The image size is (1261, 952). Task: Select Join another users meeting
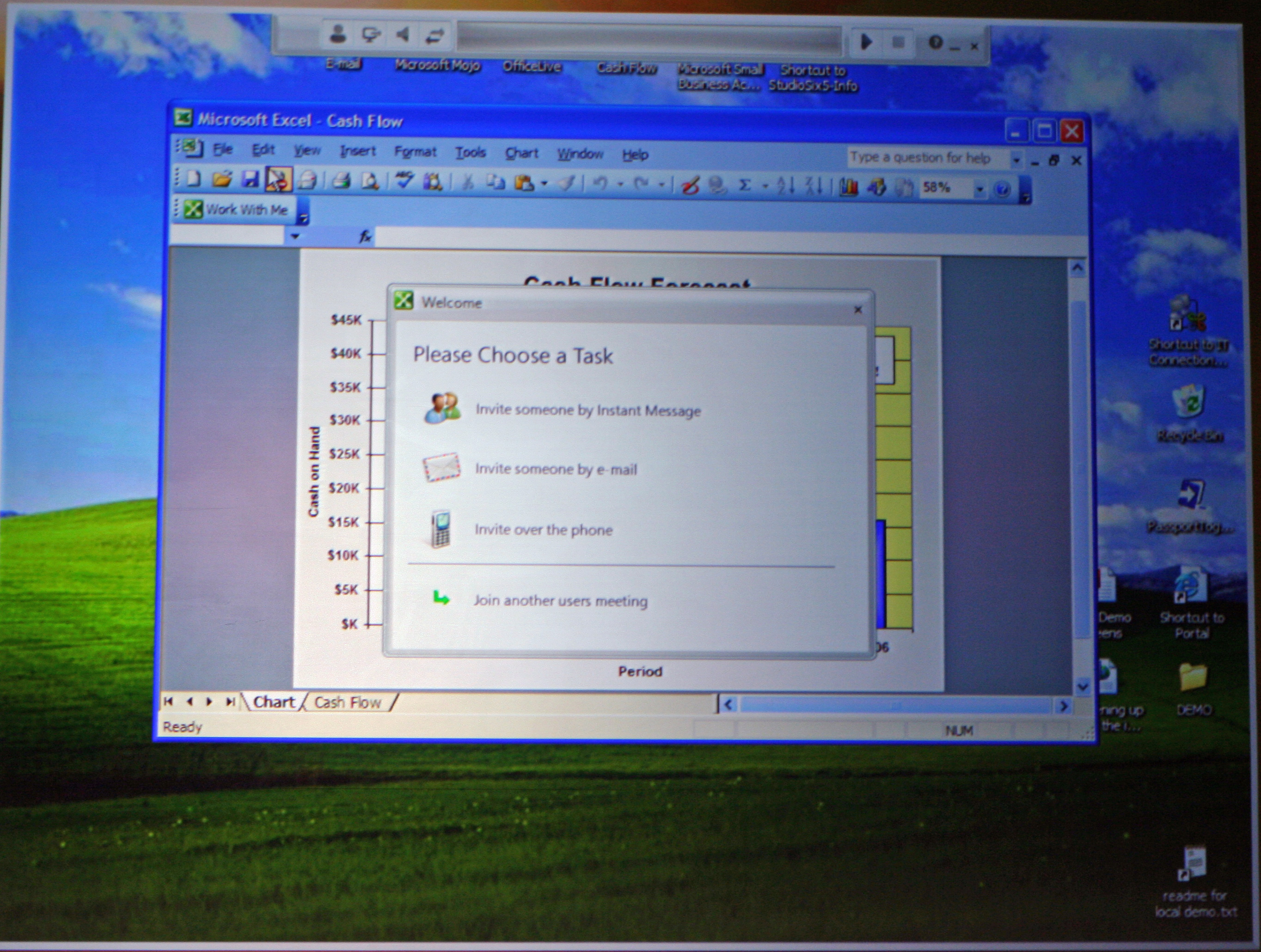(539, 600)
